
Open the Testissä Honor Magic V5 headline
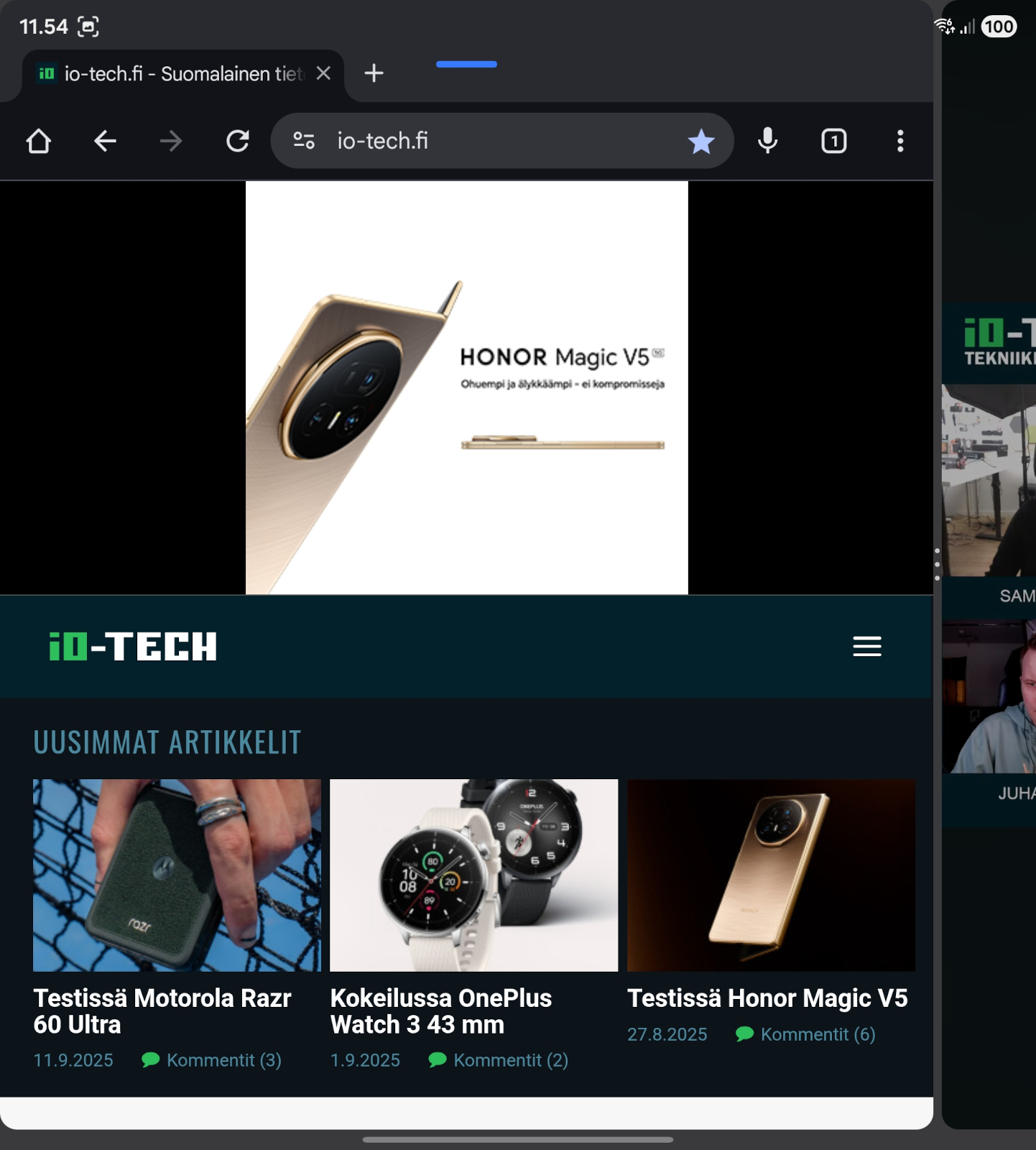pyautogui.click(x=767, y=998)
